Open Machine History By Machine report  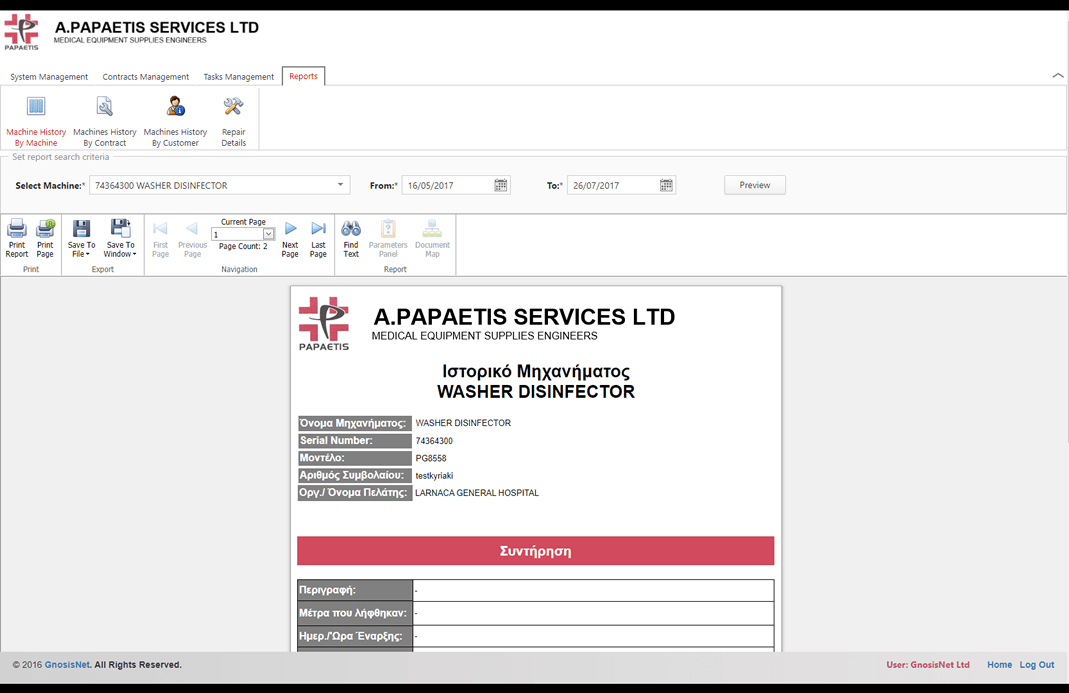coord(36,119)
